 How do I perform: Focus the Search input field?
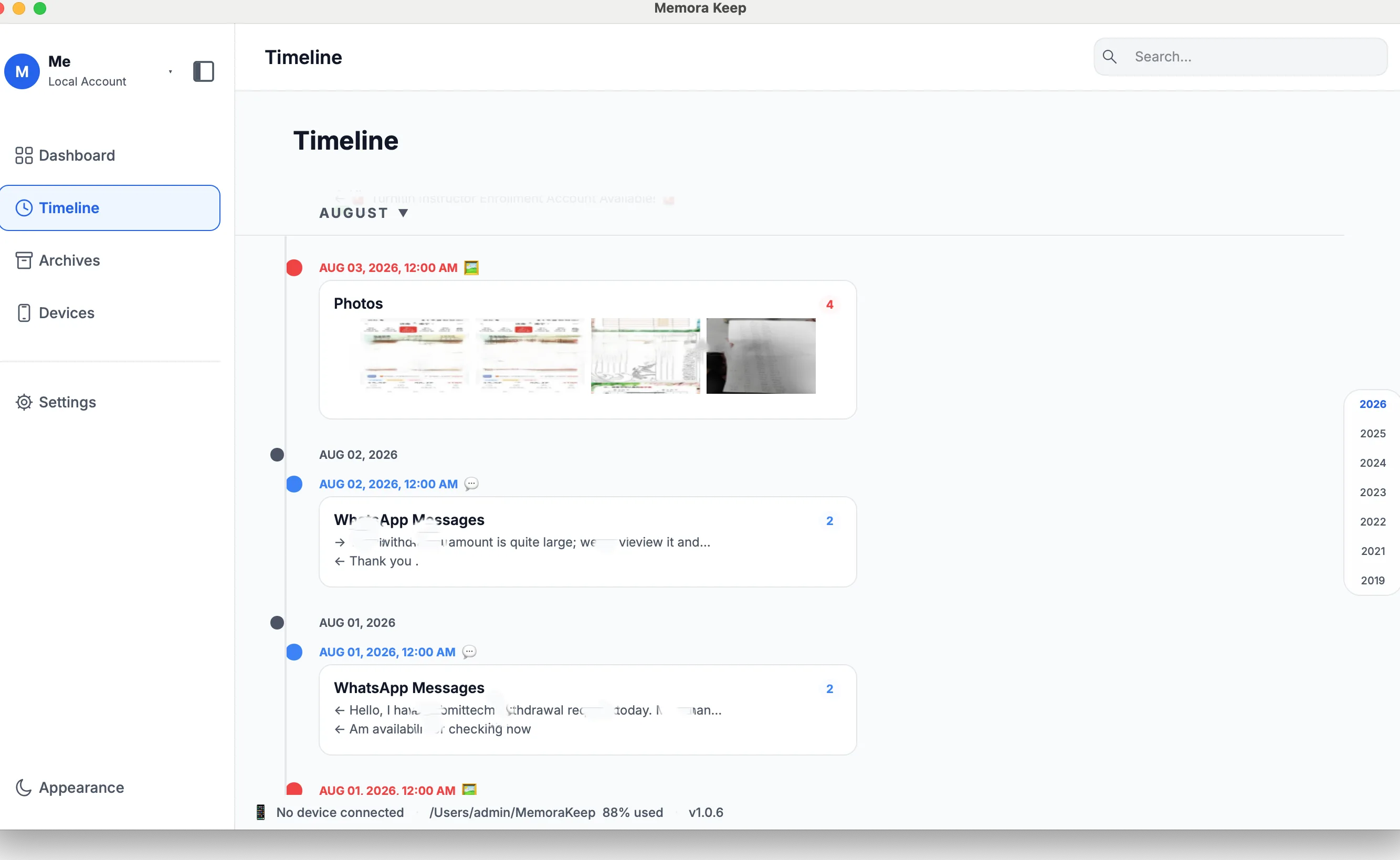[x=1241, y=56]
